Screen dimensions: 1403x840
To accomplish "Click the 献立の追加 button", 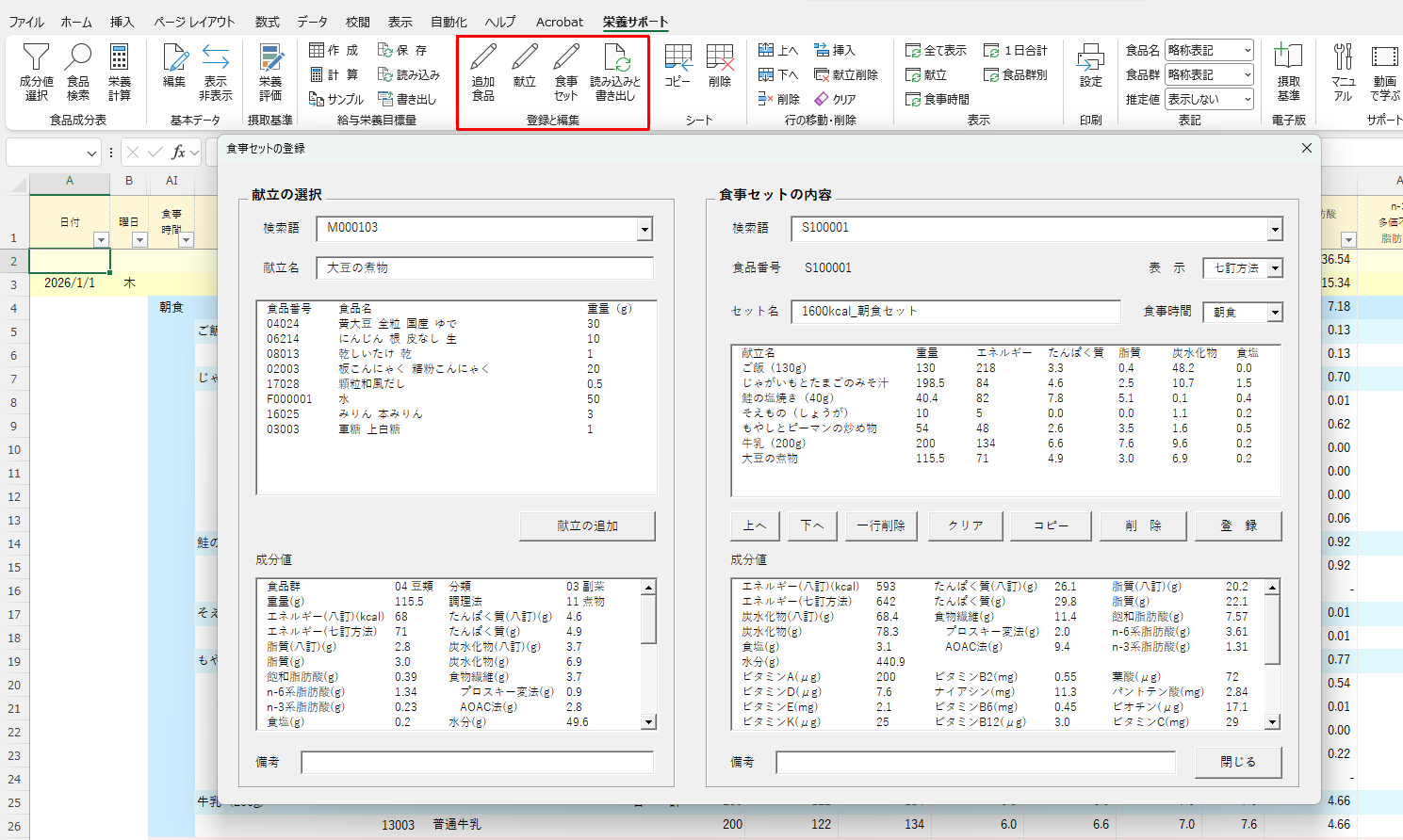I will click(587, 525).
